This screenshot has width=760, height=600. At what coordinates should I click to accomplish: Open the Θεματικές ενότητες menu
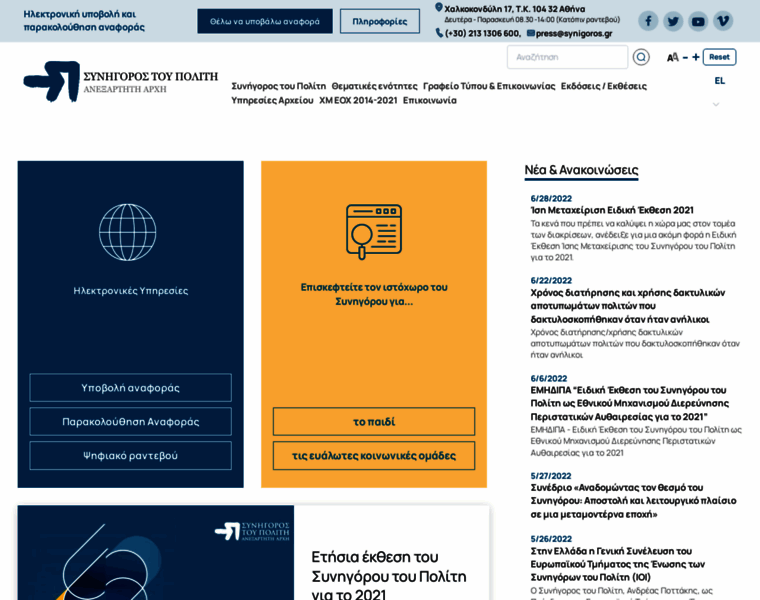tap(374, 86)
